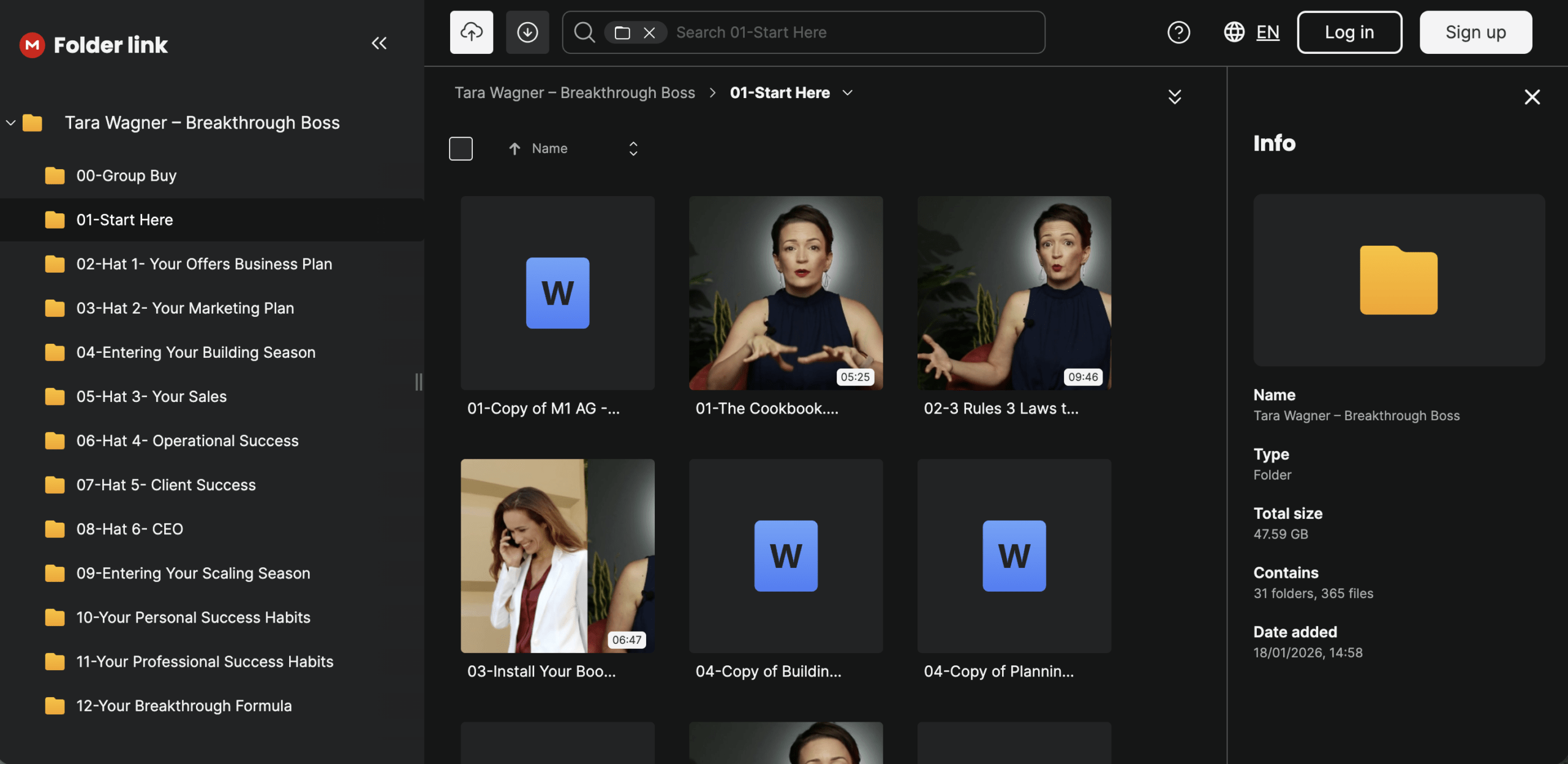Remove the folder search filter chip
The height and width of the screenshot is (764, 1568).
(x=649, y=32)
